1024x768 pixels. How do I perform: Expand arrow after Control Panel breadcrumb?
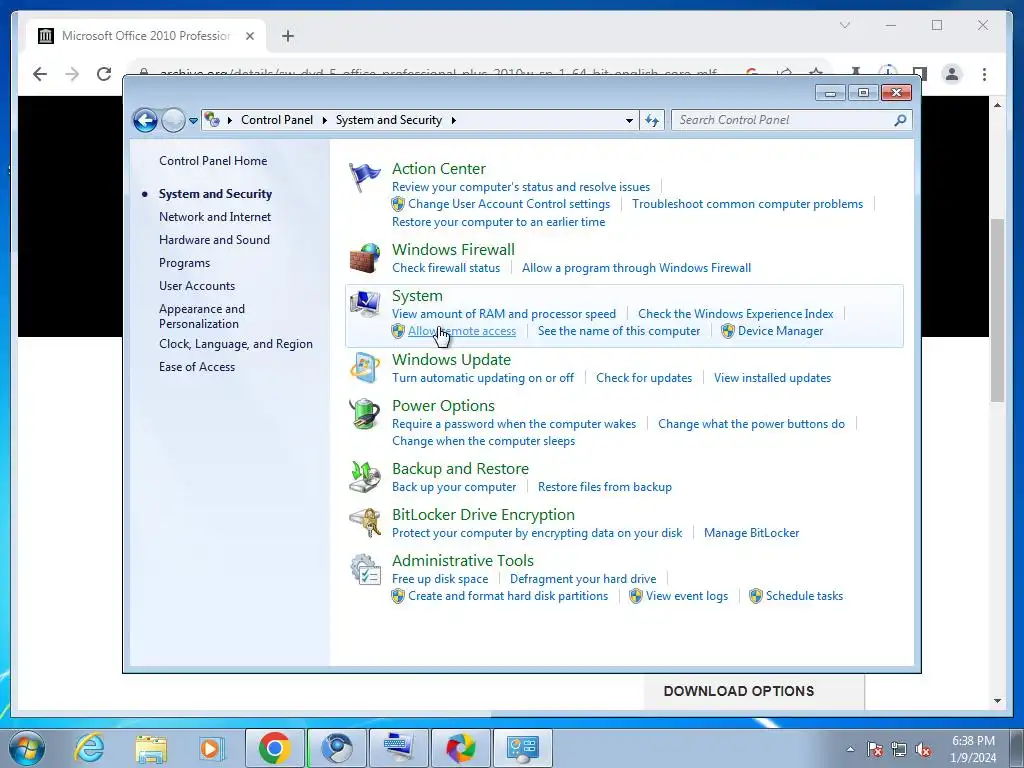pos(325,120)
